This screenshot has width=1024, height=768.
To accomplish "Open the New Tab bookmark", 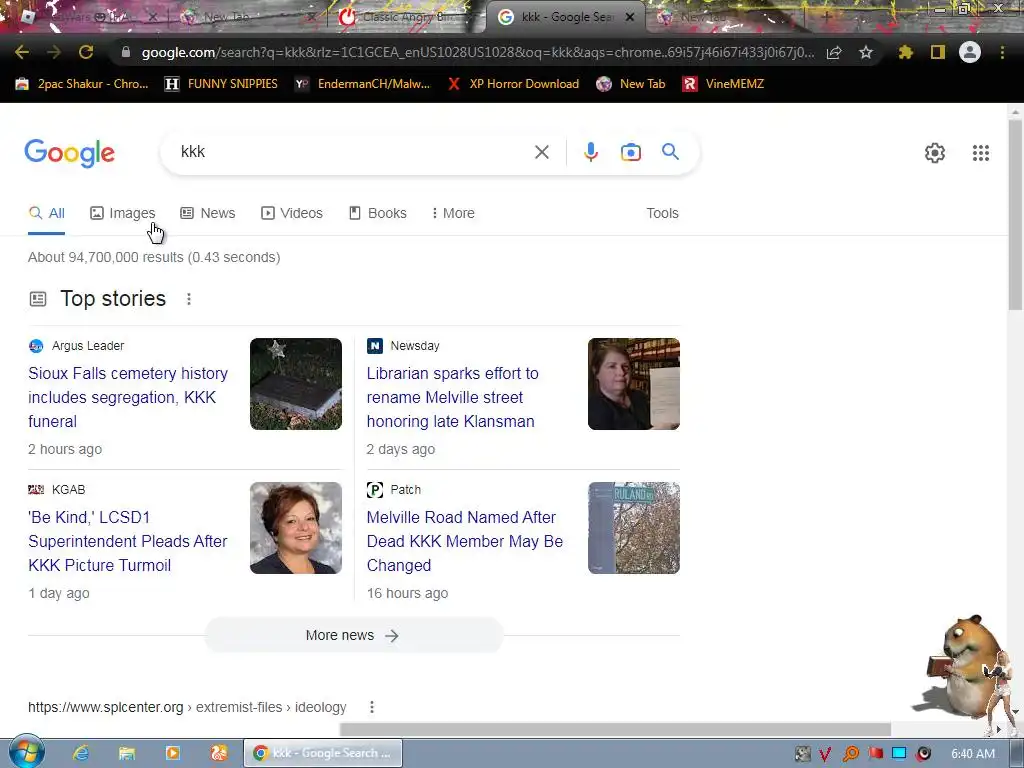I will pyautogui.click(x=631, y=84).
